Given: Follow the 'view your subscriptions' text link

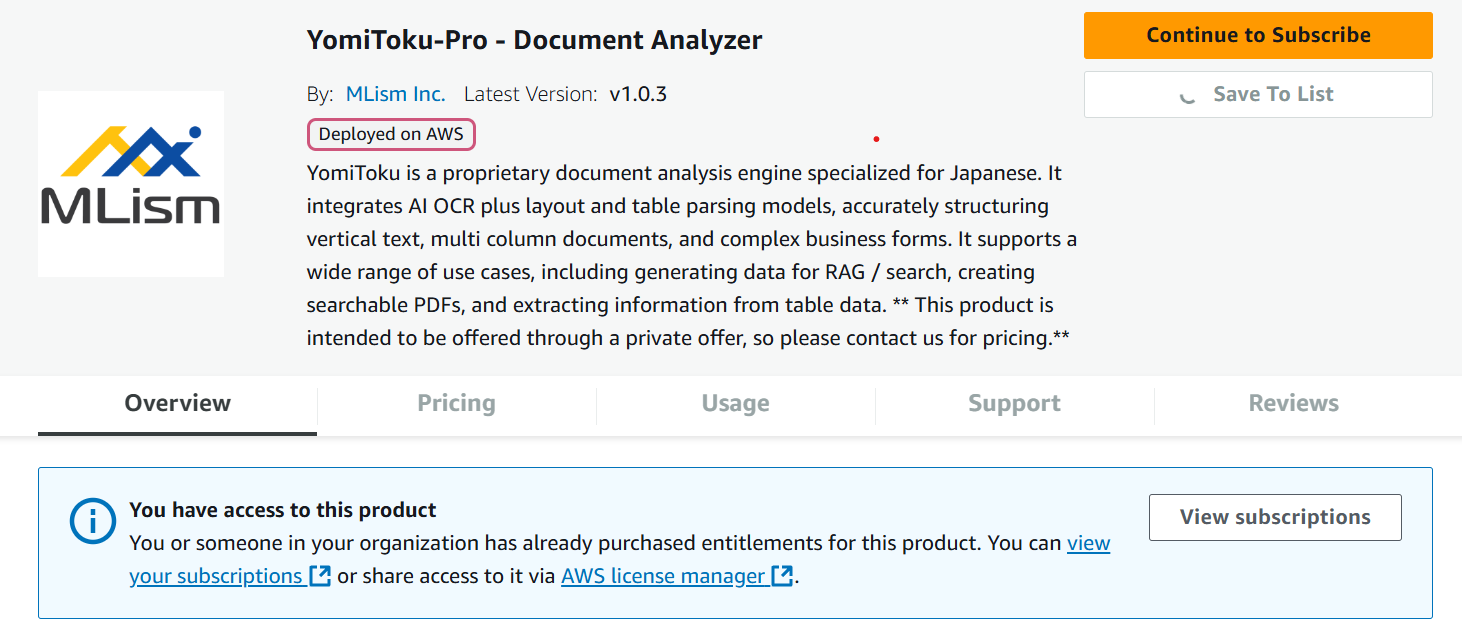Looking at the screenshot, I should pos(1088,543).
